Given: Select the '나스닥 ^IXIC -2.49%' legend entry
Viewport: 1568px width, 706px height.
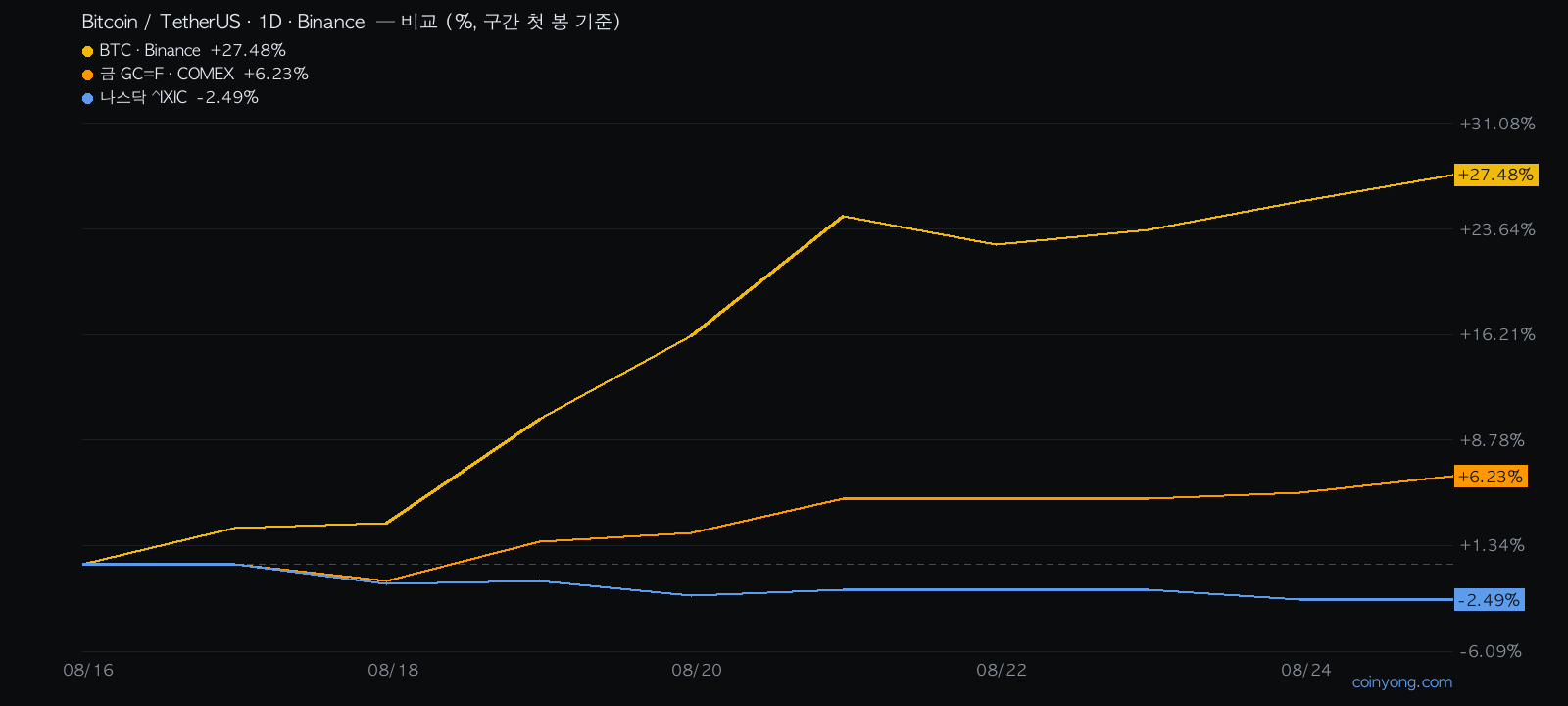Looking at the screenshot, I should coord(171,97).
